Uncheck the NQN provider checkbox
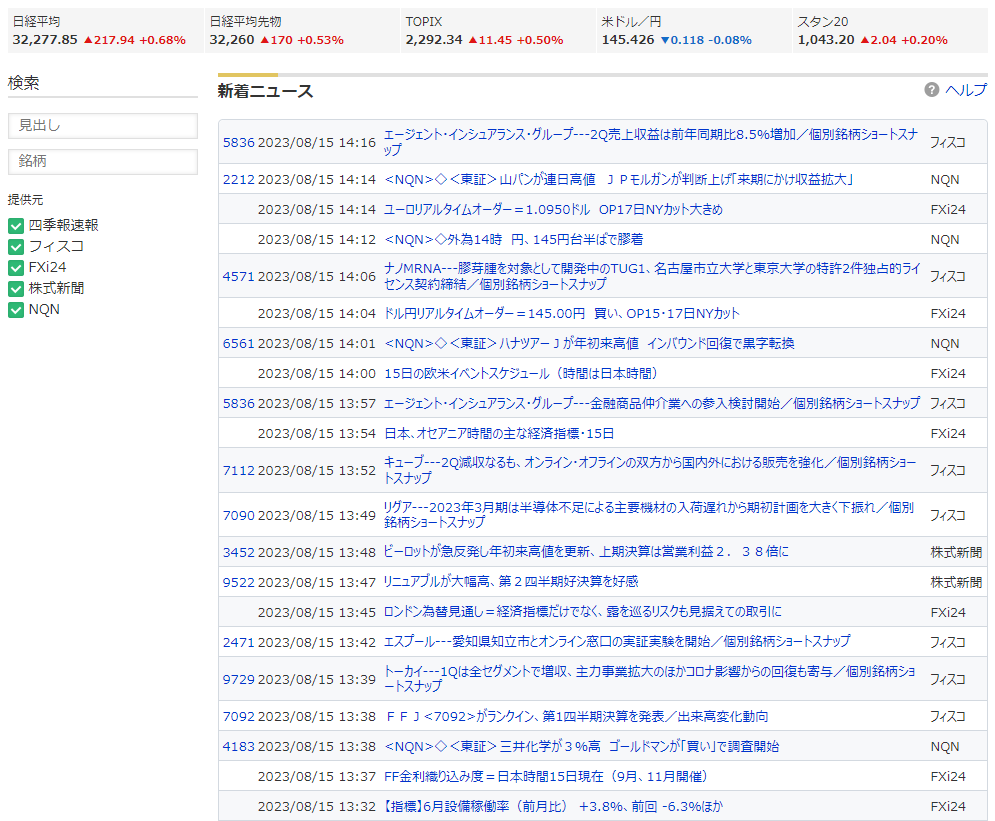This screenshot has height=821, width=995. [x=16, y=310]
